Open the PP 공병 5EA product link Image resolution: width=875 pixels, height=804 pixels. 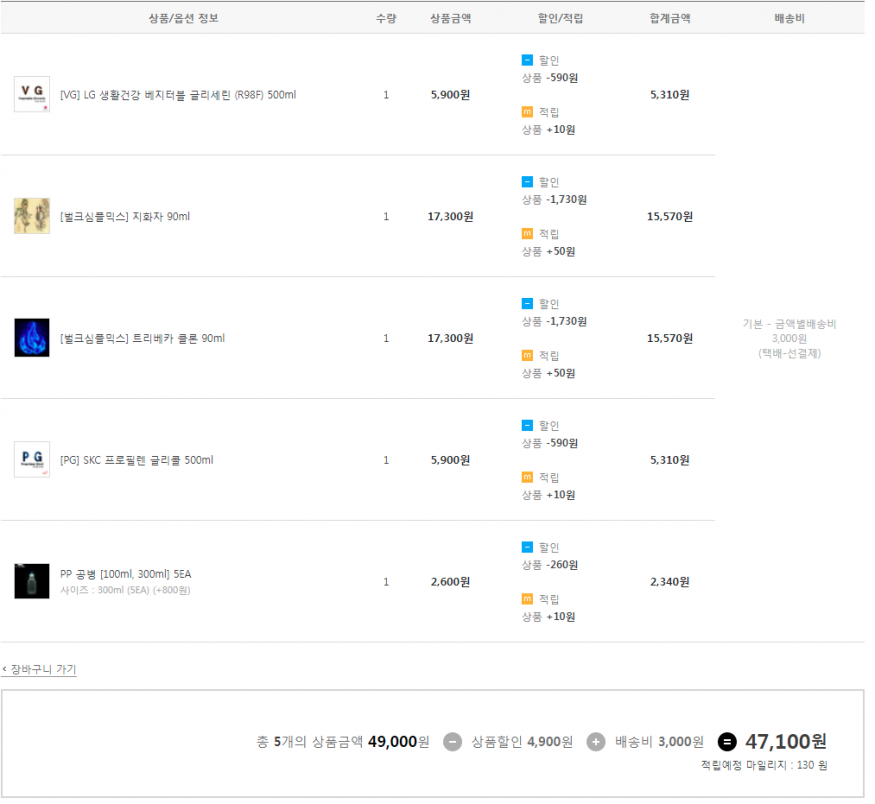pyautogui.click(x=125, y=574)
